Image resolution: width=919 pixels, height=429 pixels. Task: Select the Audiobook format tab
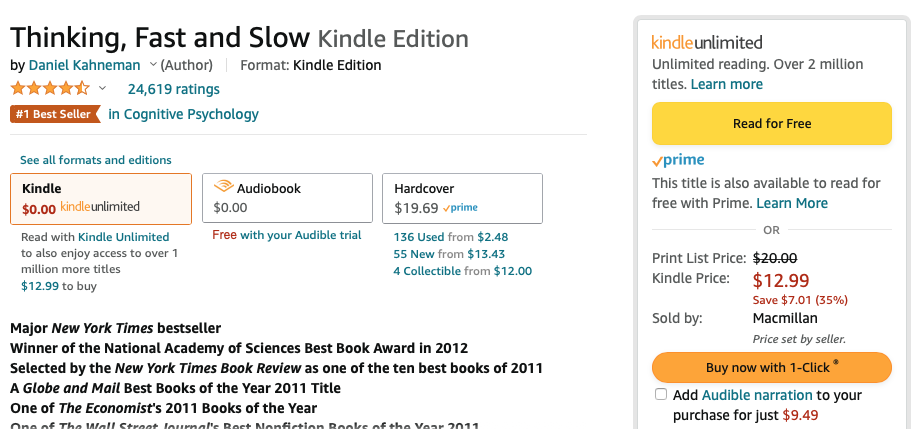pyautogui.click(x=287, y=198)
